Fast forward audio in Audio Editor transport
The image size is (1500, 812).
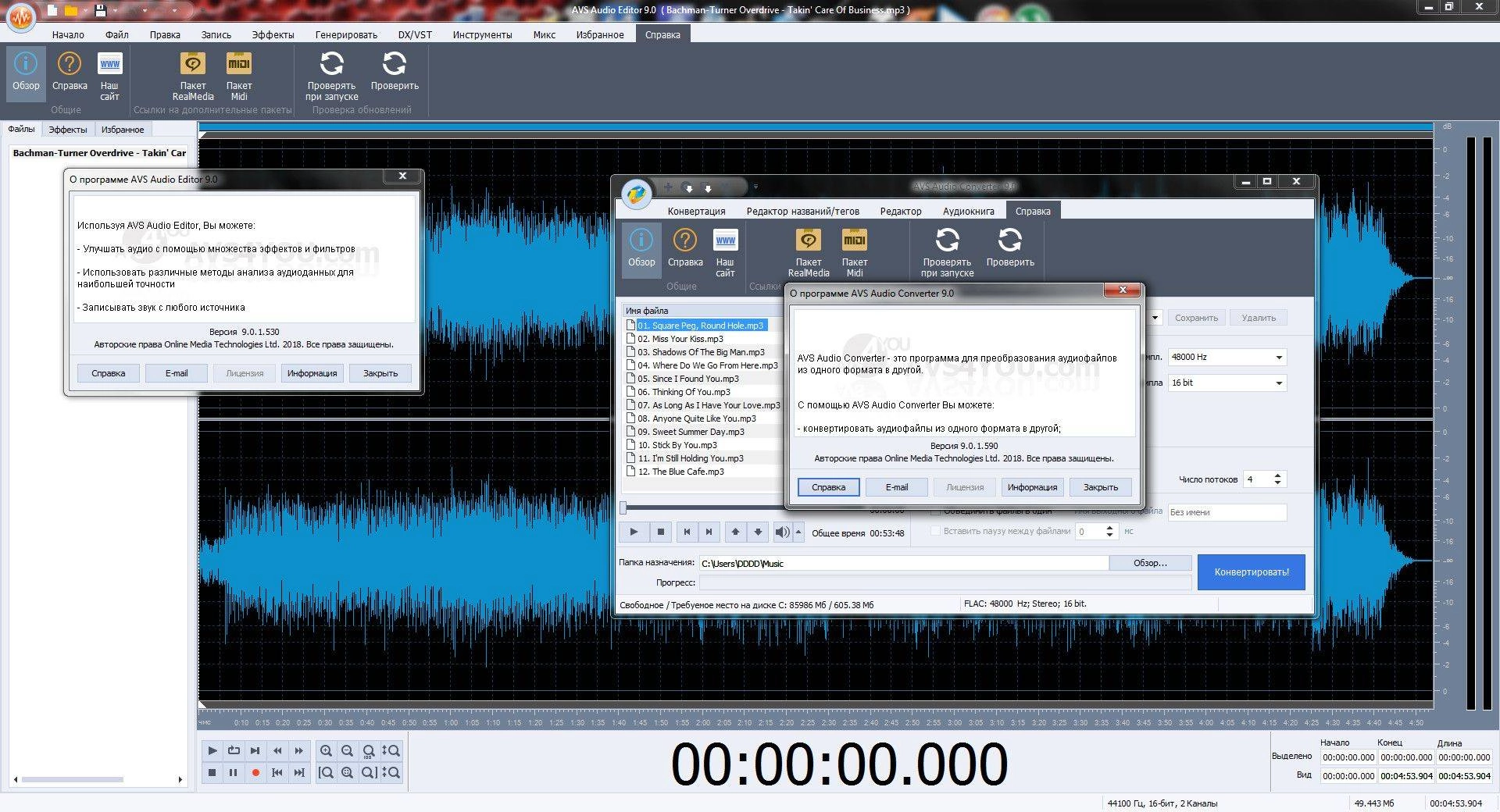tap(299, 750)
